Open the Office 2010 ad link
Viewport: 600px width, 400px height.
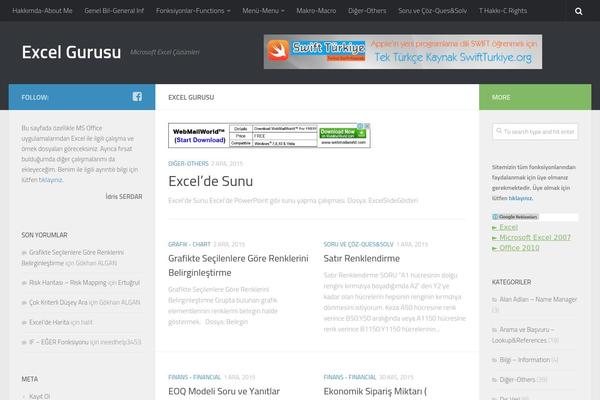tap(519, 248)
